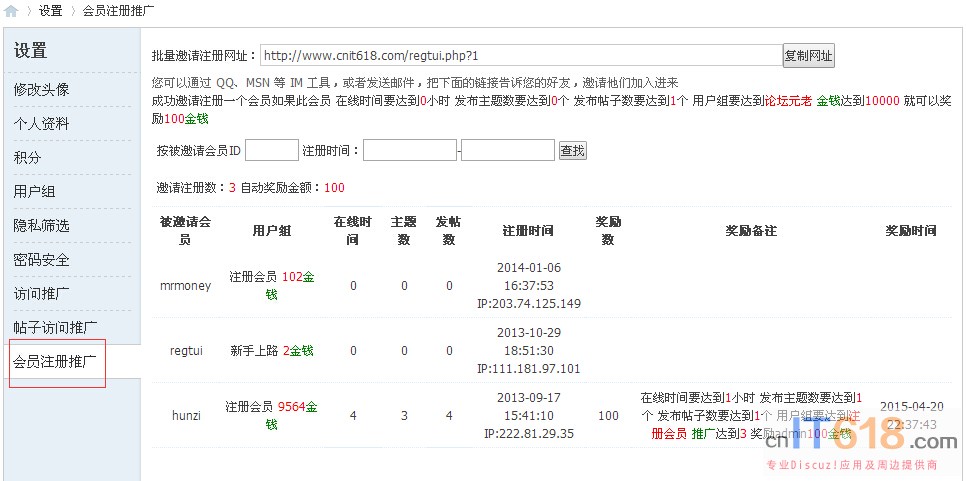Open 帖子访问推广 sidebar item

(55, 328)
